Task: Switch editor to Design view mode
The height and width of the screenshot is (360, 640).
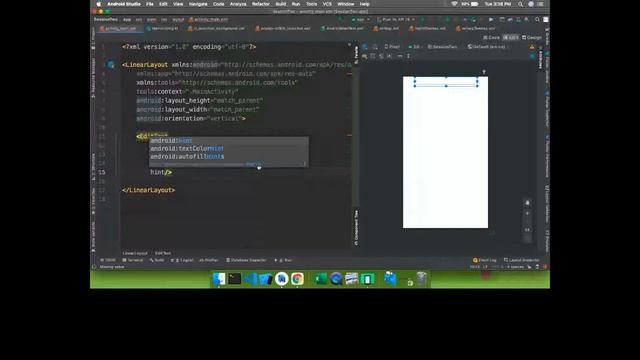Action: (x=532, y=38)
